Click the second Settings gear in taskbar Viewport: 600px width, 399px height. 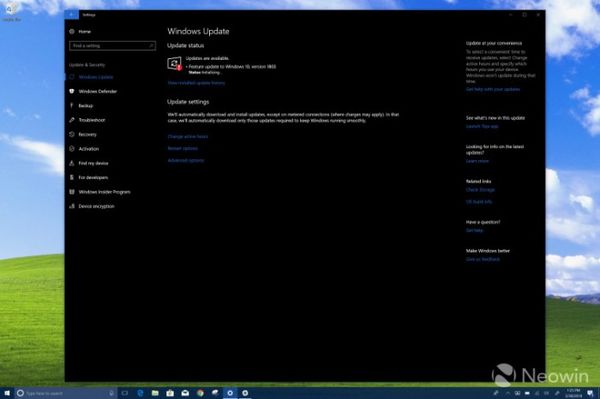point(245,393)
